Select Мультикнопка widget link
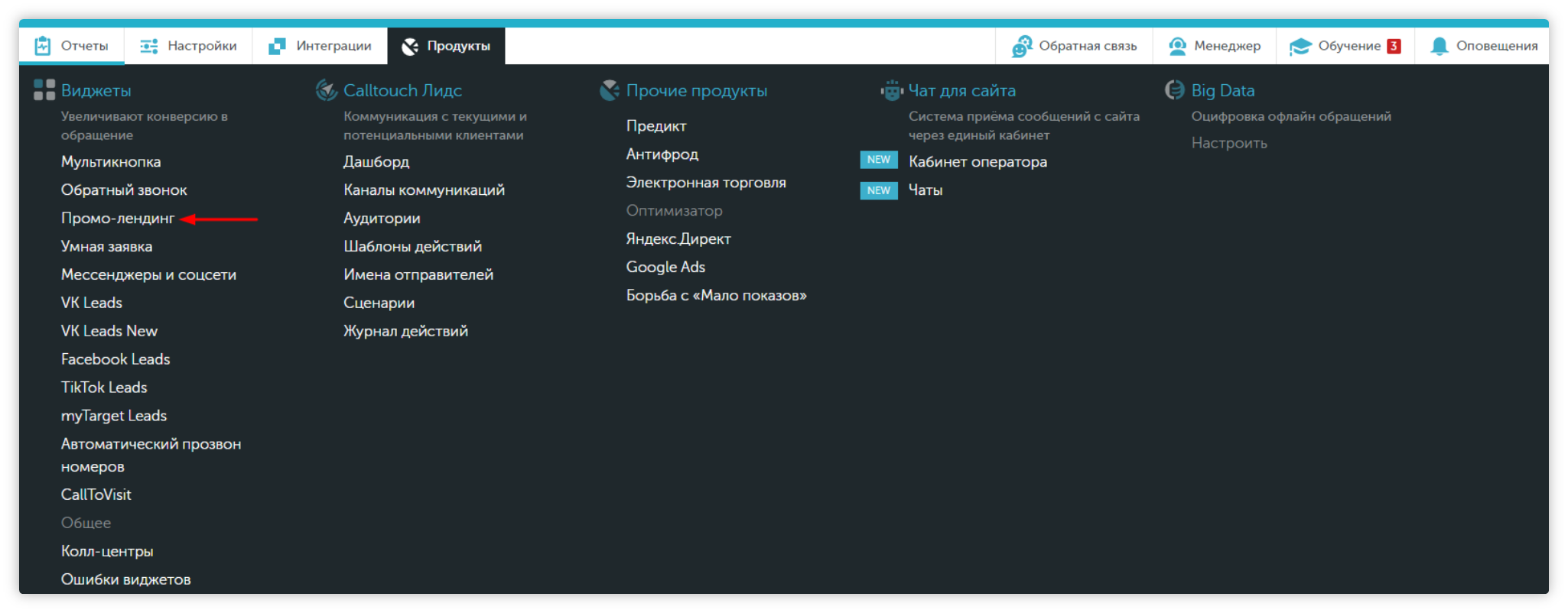 [x=111, y=161]
